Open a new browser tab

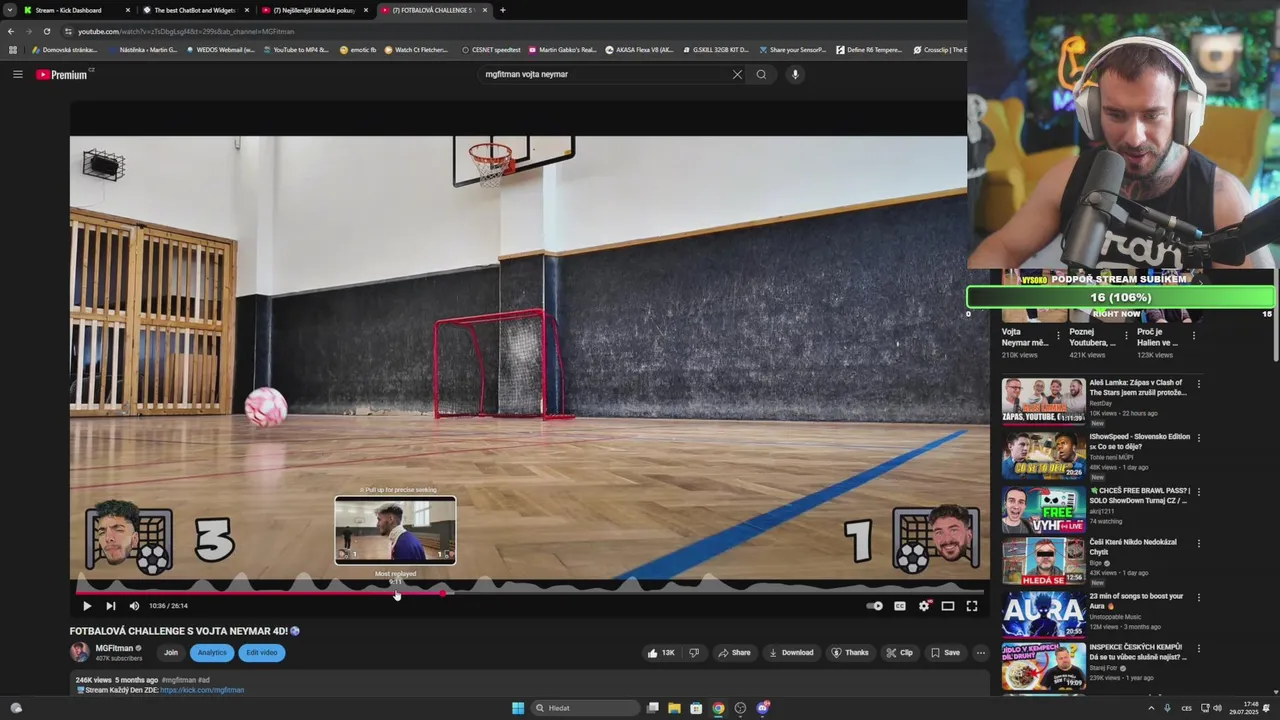click(x=502, y=10)
